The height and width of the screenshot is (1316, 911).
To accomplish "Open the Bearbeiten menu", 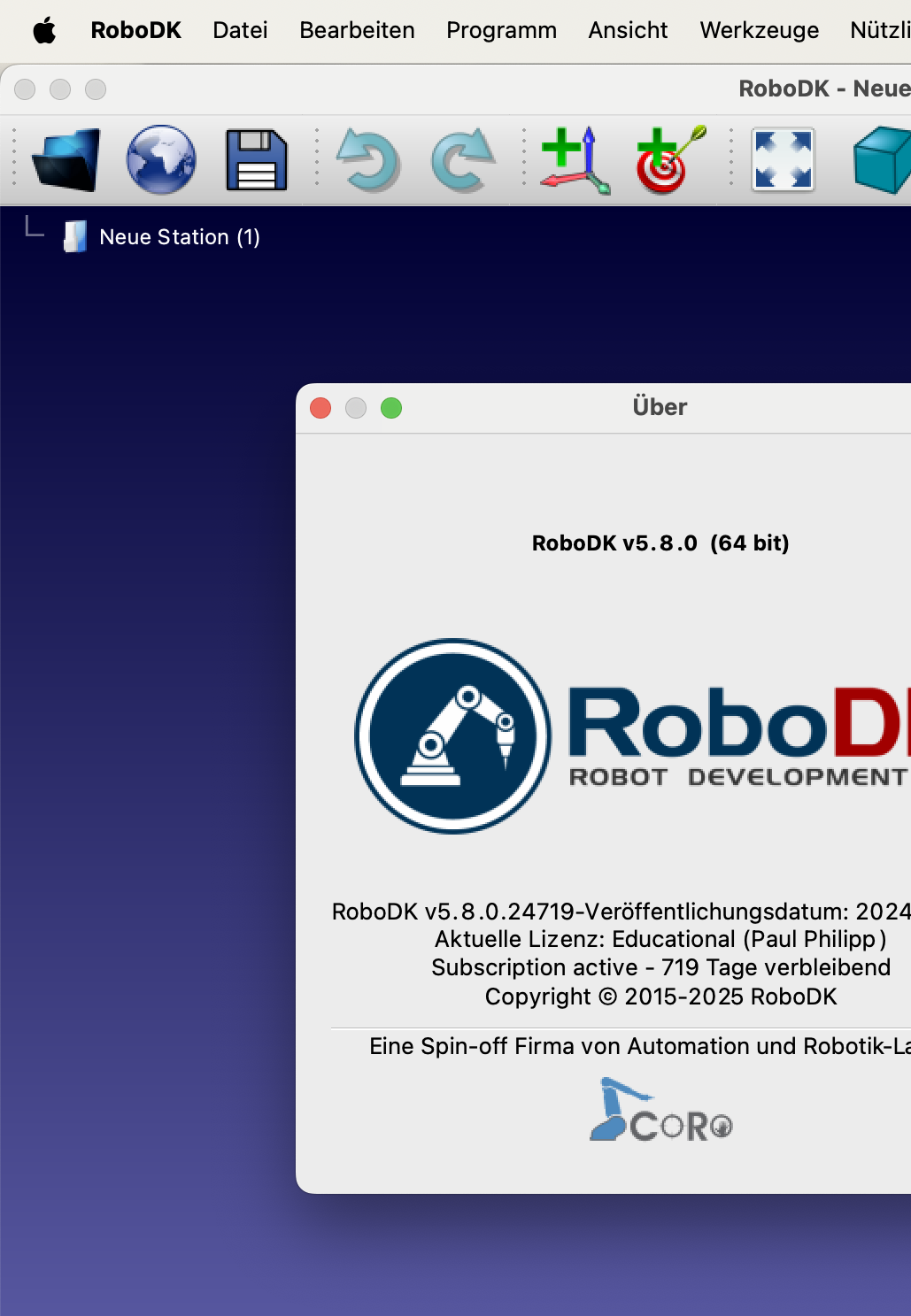I will [357, 31].
